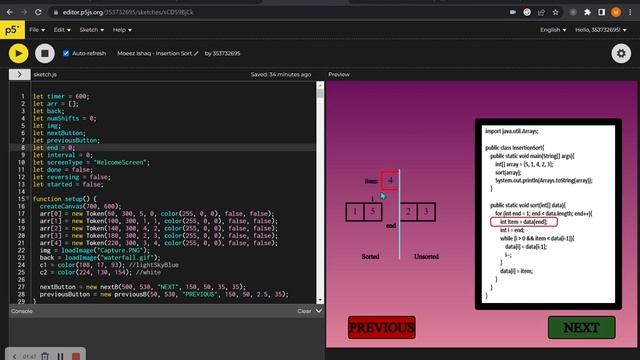Open the Edit menu
Image resolution: width=640 pixels, height=360 pixels.
click(62, 30)
